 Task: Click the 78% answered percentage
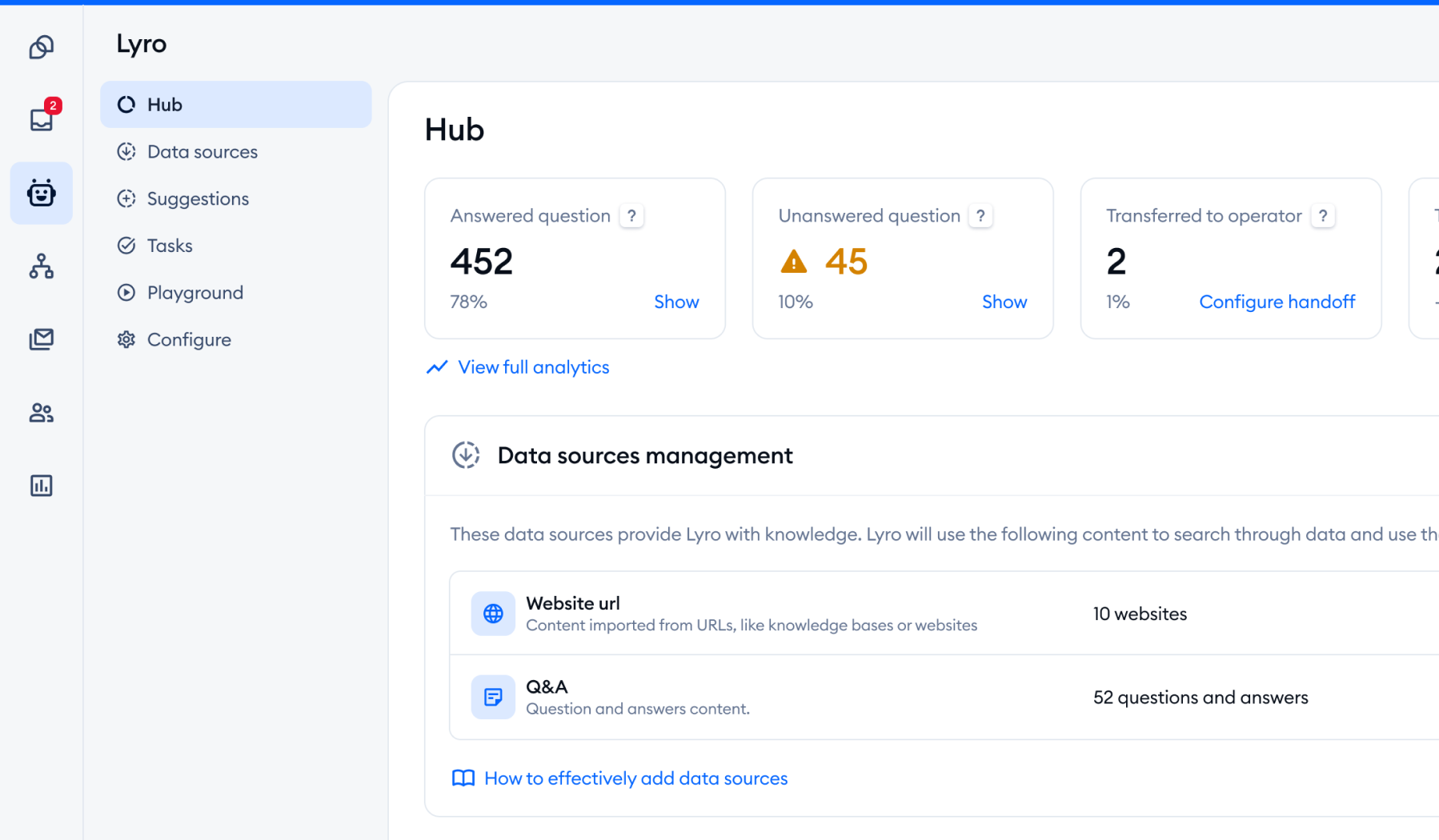pos(469,302)
